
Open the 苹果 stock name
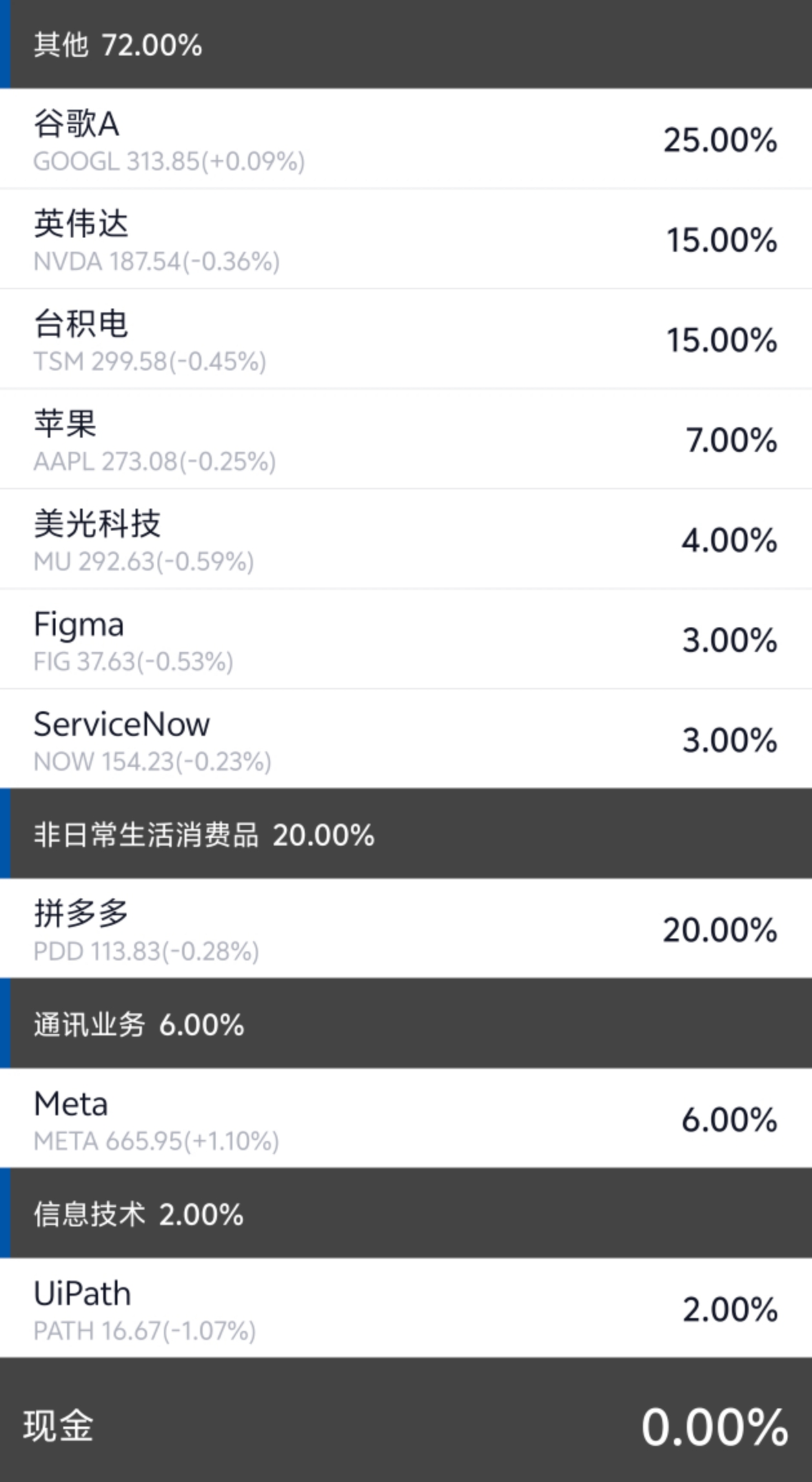[65, 423]
